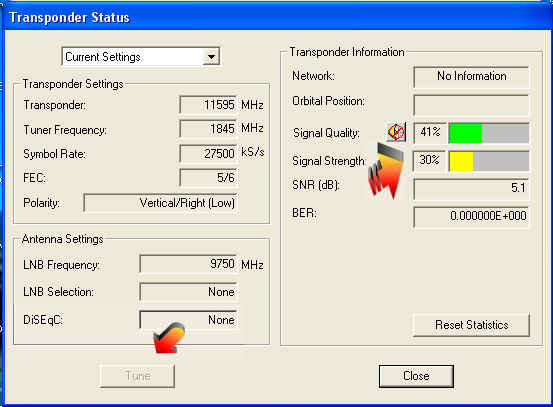Select the FEC 5/6 field
553x407 pixels.
[208, 177]
